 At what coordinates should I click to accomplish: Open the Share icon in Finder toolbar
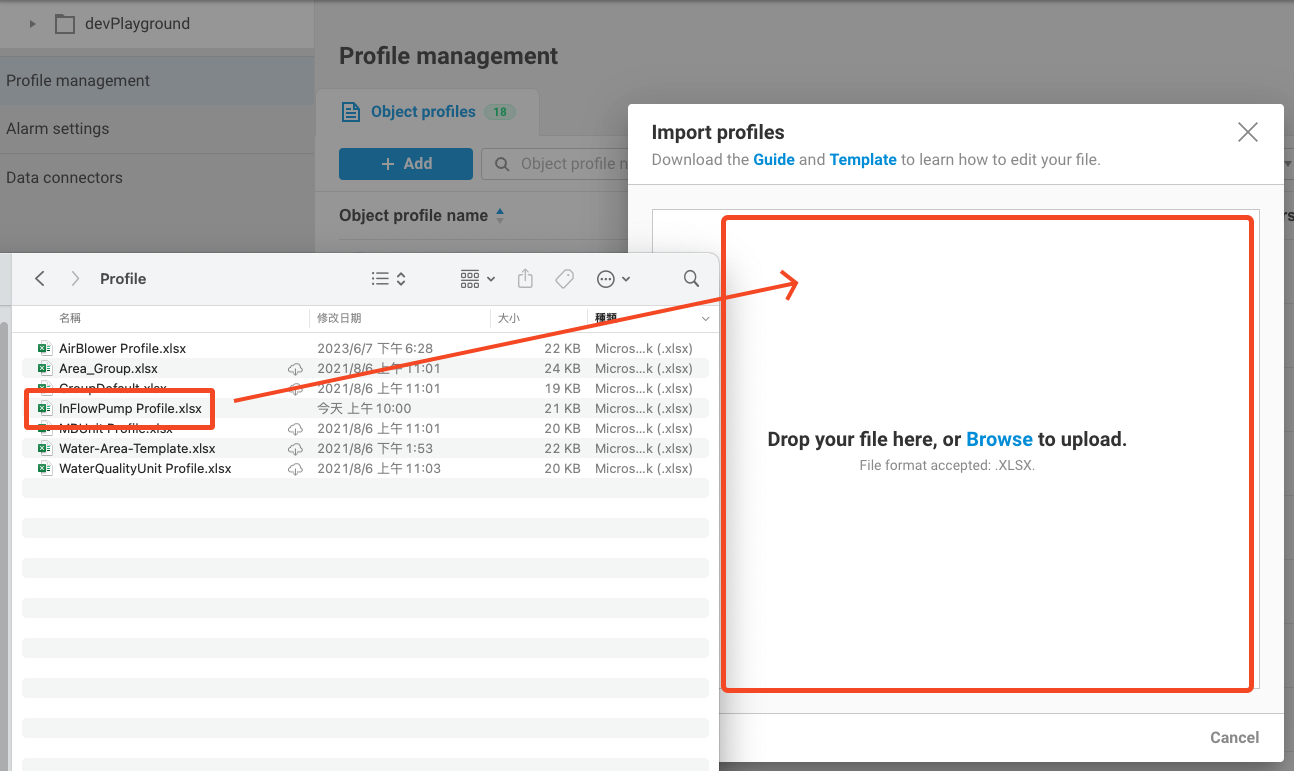tap(525, 278)
